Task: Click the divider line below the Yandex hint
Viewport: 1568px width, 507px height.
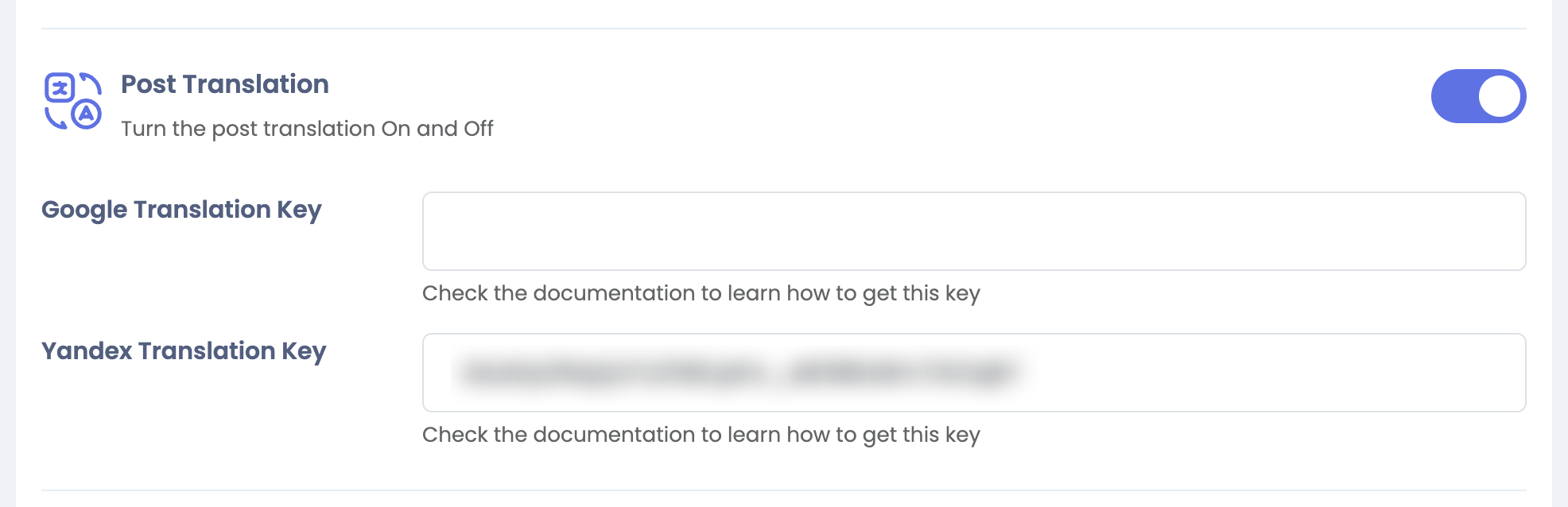Action: coord(783,490)
